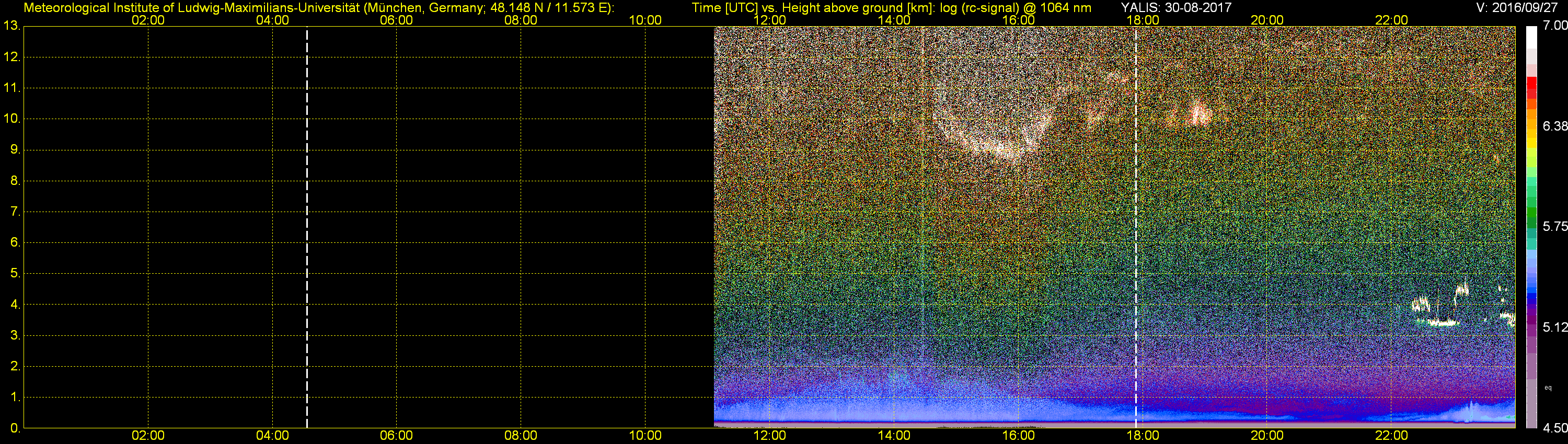Click the height axis label '7.'
Viewport: 1568px width, 444px height.
(15, 212)
